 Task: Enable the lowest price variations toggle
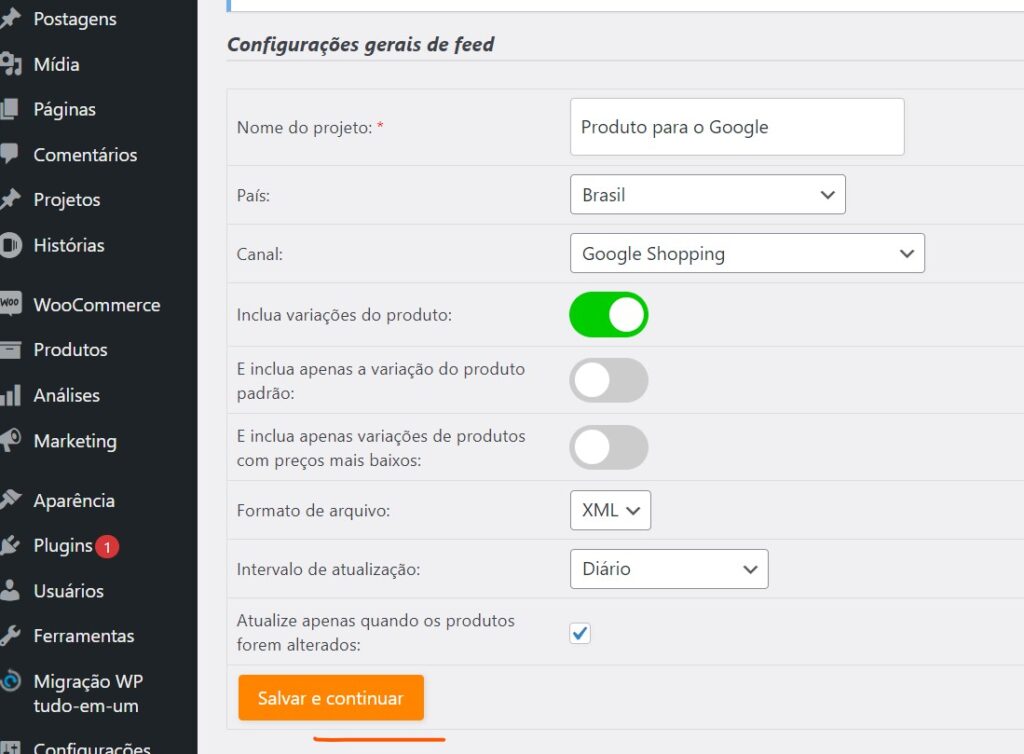(x=609, y=448)
